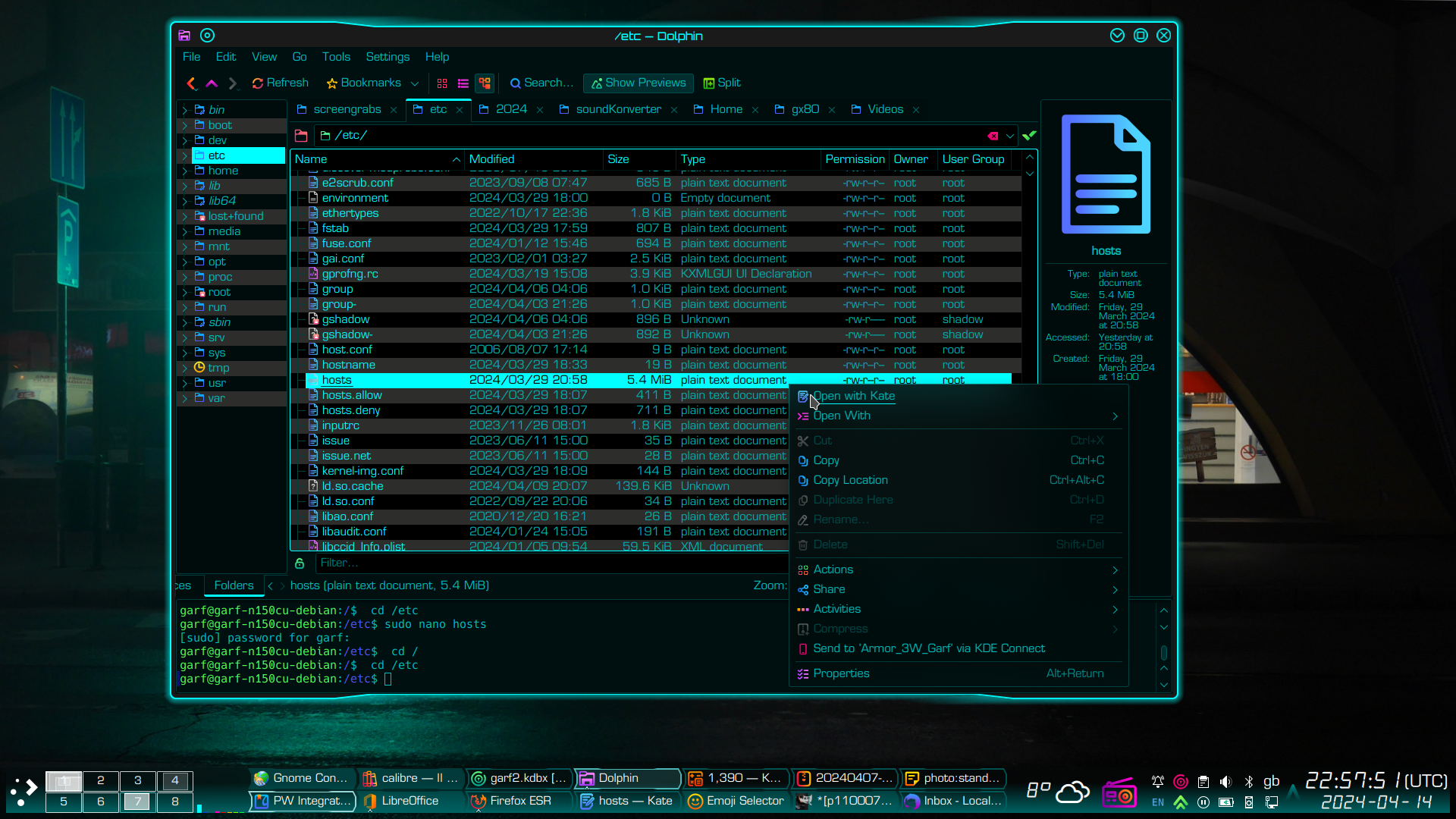Open the Bookmarks dropdown arrow
Viewport: 1456px width, 819px height.
[415, 83]
